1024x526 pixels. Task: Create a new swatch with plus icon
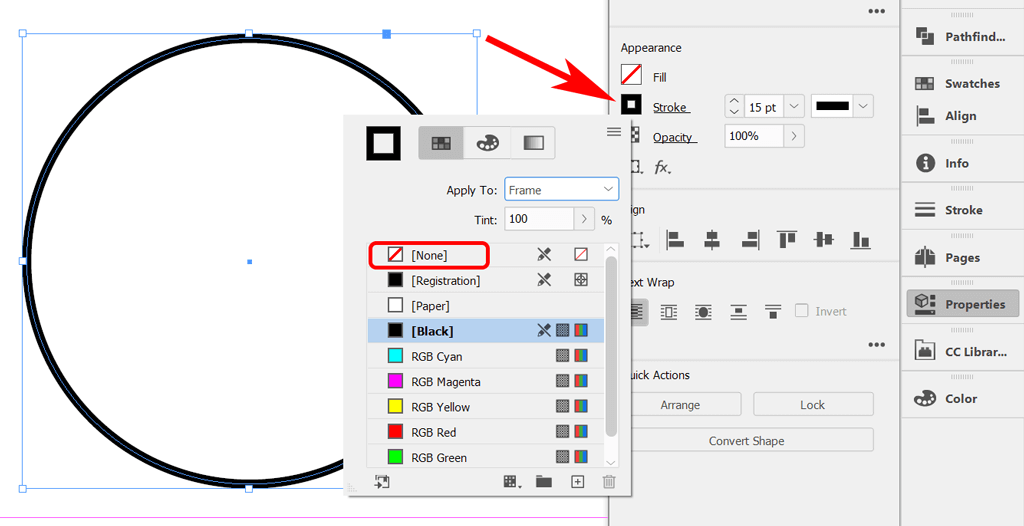(x=577, y=482)
